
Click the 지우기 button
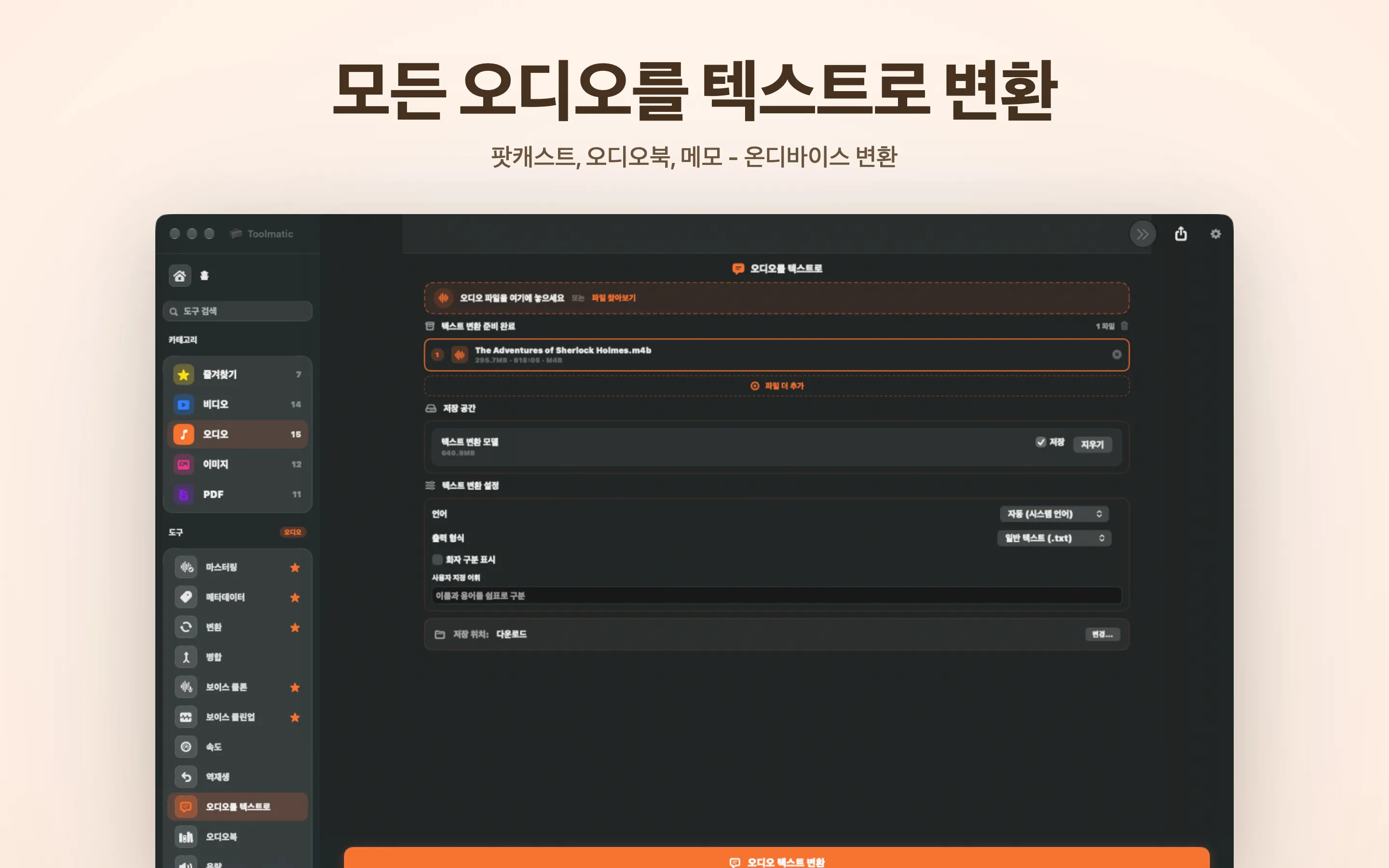point(1092,444)
